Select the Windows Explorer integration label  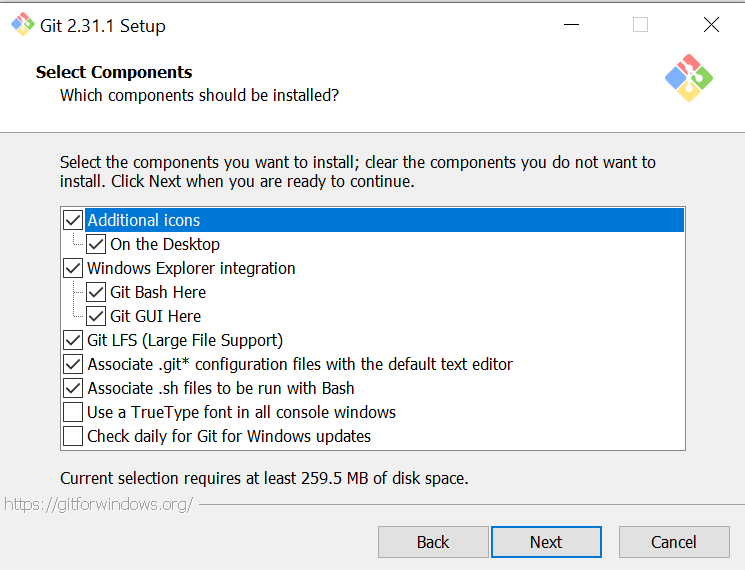[191, 268]
